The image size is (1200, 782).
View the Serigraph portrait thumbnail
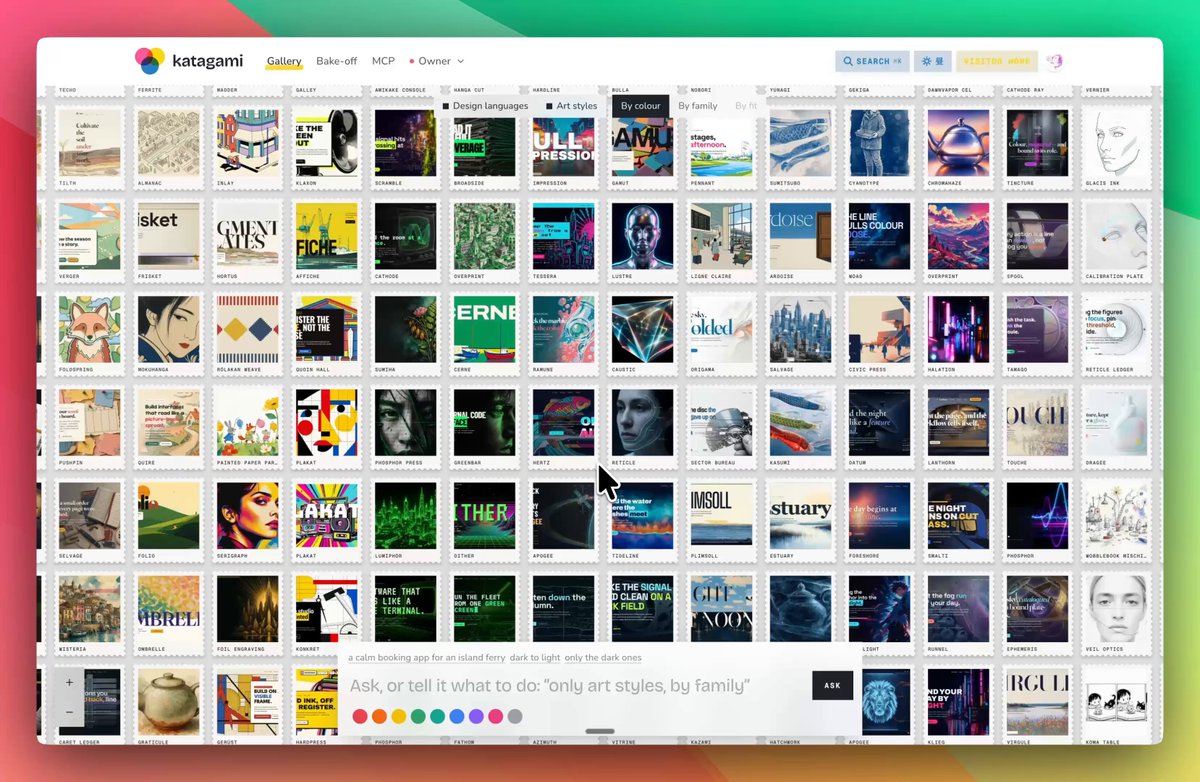tap(248, 516)
